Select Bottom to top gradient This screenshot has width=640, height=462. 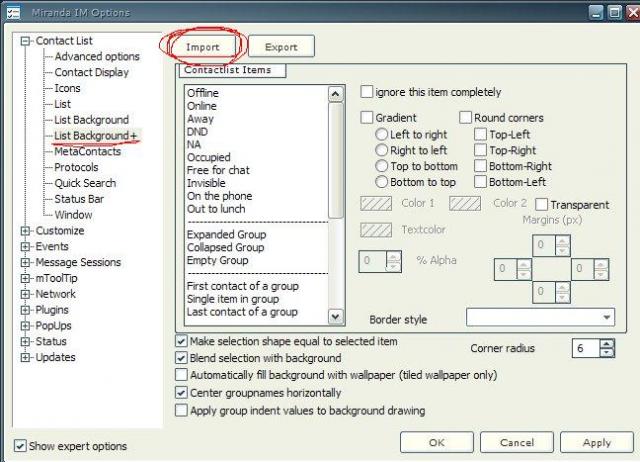(381, 182)
